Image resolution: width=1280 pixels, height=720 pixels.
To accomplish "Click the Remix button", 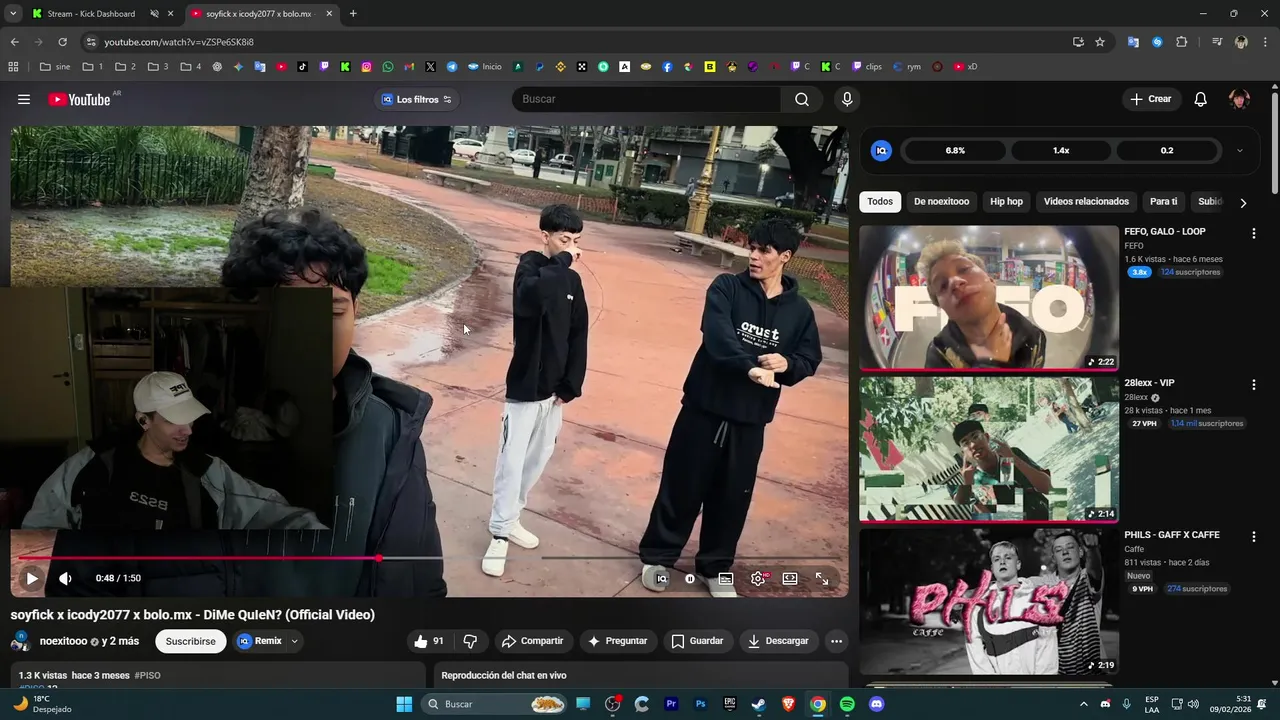I will (260, 641).
